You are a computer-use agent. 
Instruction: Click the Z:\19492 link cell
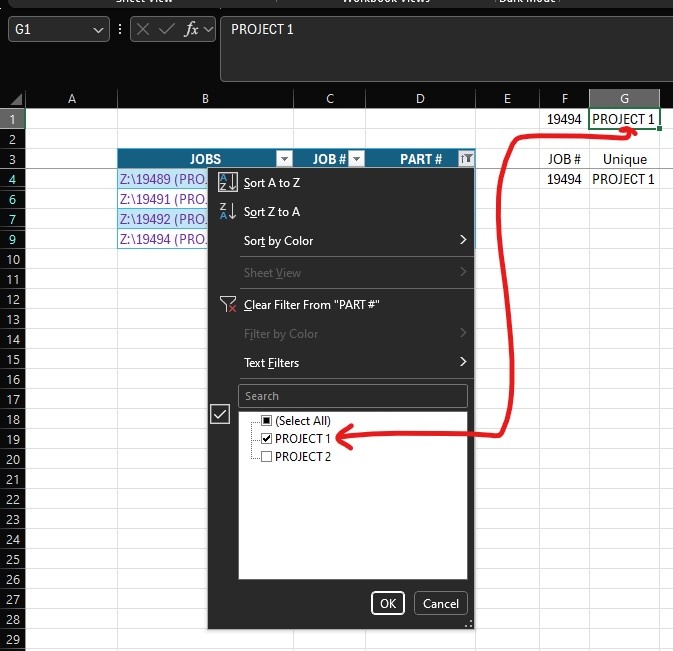coord(163,219)
